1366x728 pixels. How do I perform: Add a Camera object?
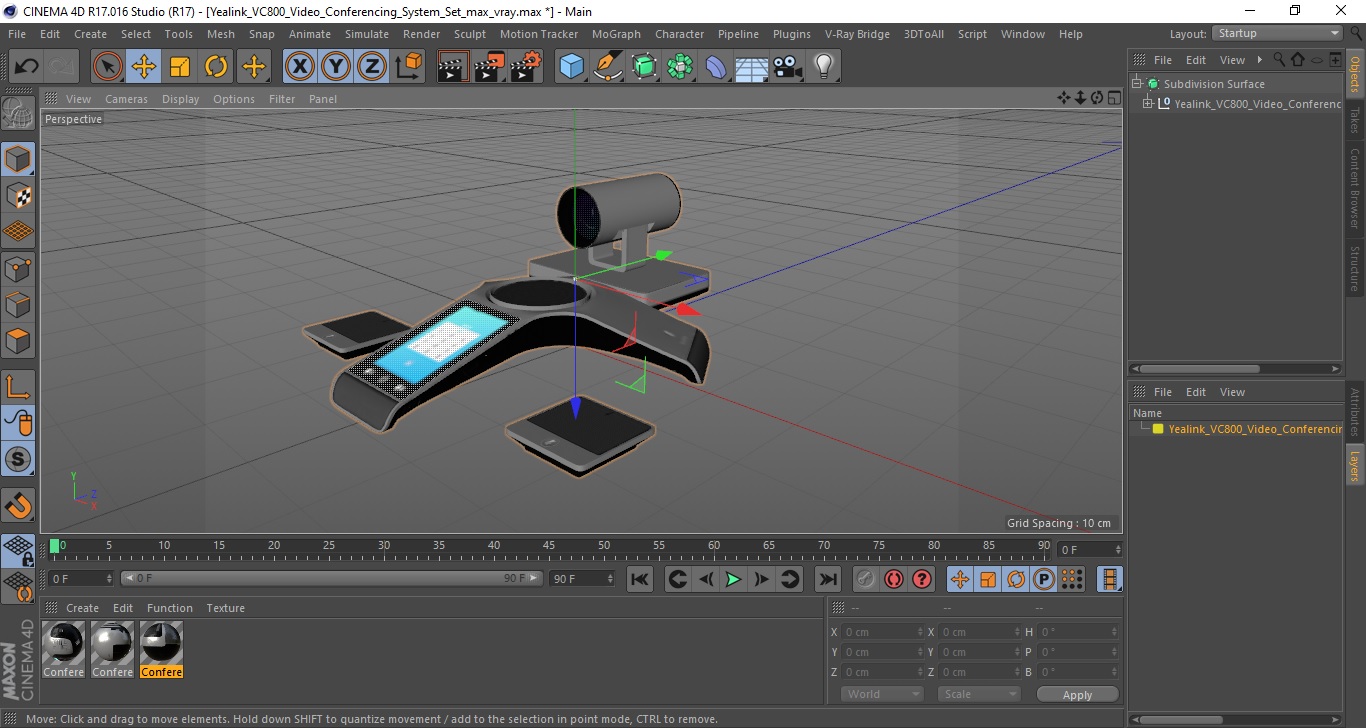[788, 67]
